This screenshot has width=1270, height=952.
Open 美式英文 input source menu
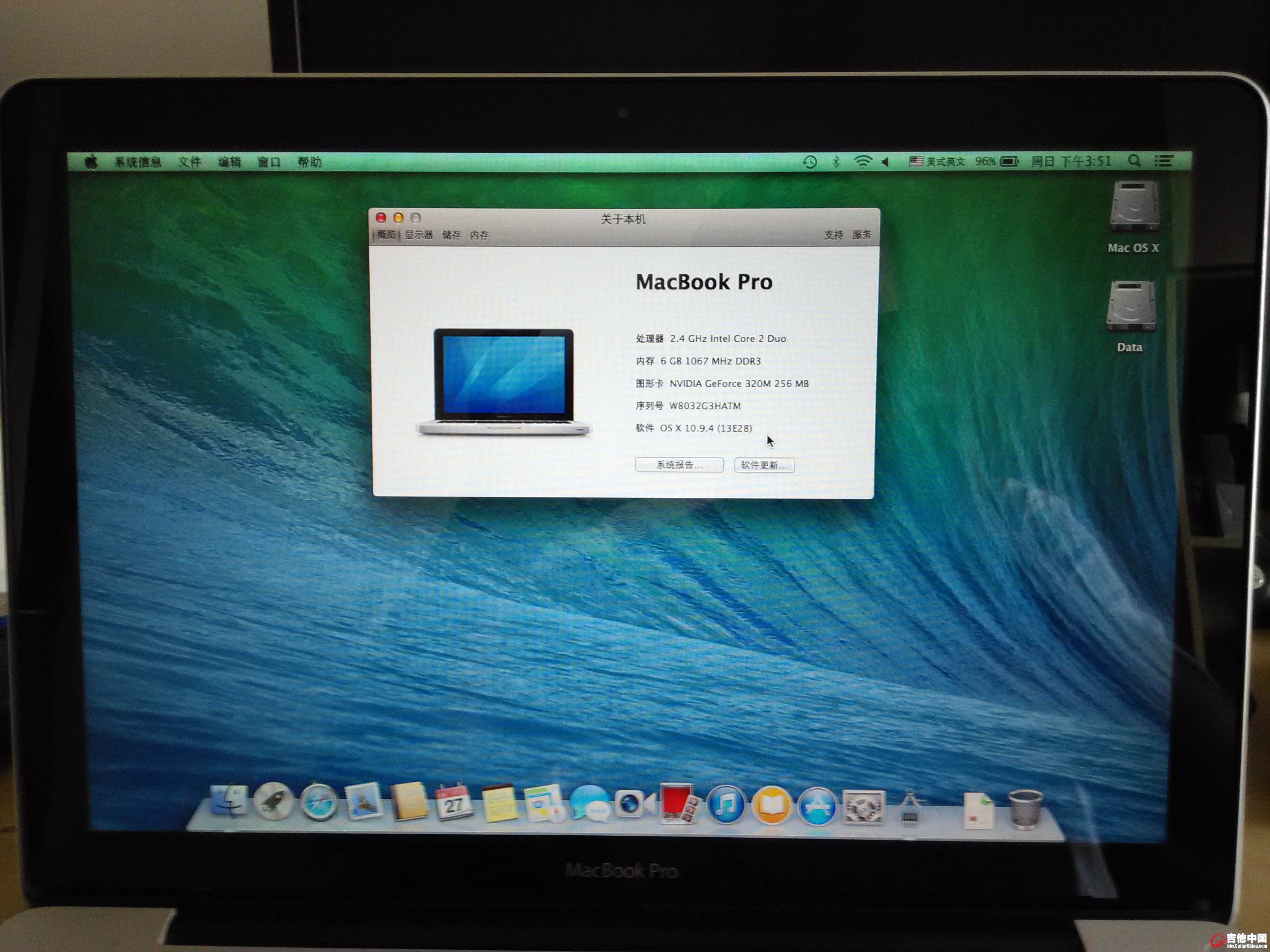(937, 161)
